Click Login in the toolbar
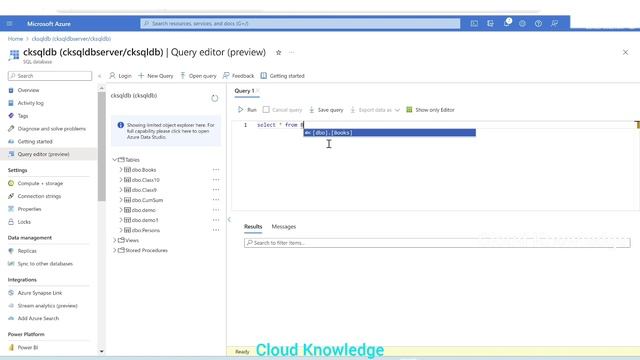The height and width of the screenshot is (360, 640). click(120, 76)
